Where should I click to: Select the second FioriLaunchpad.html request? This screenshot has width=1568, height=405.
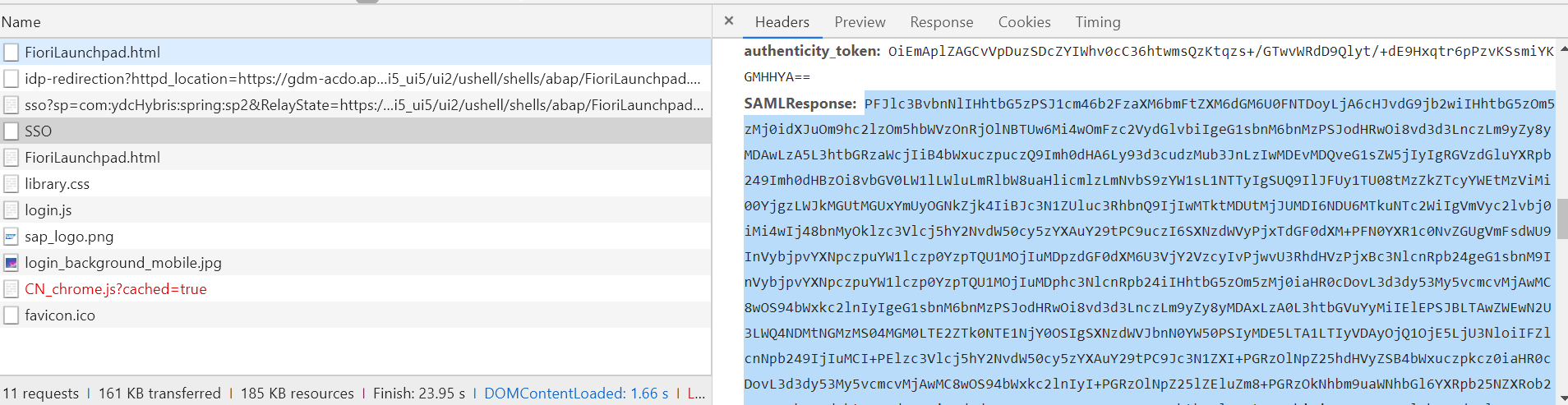click(x=355, y=158)
